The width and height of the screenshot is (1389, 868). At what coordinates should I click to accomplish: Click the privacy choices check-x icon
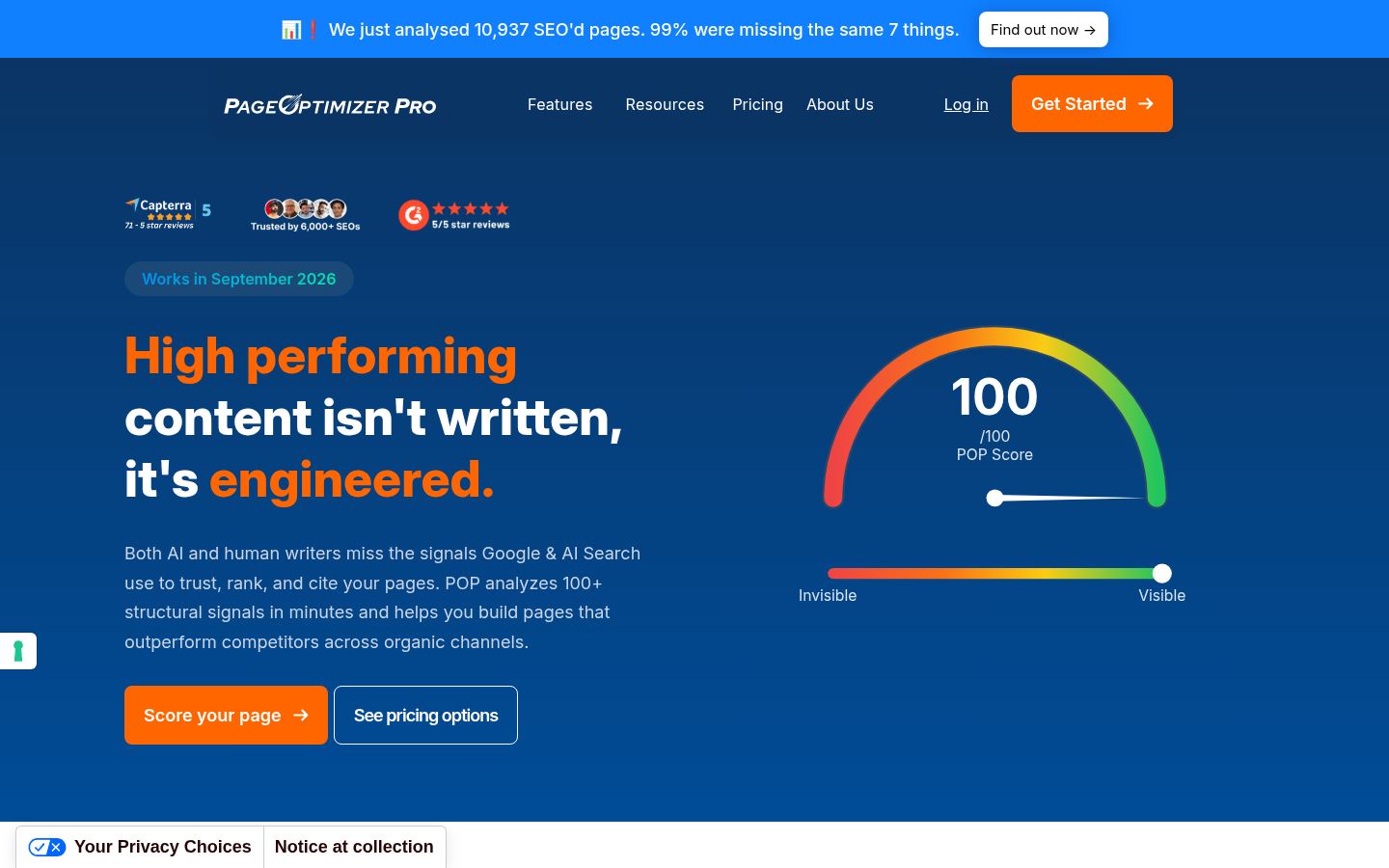coord(46,847)
